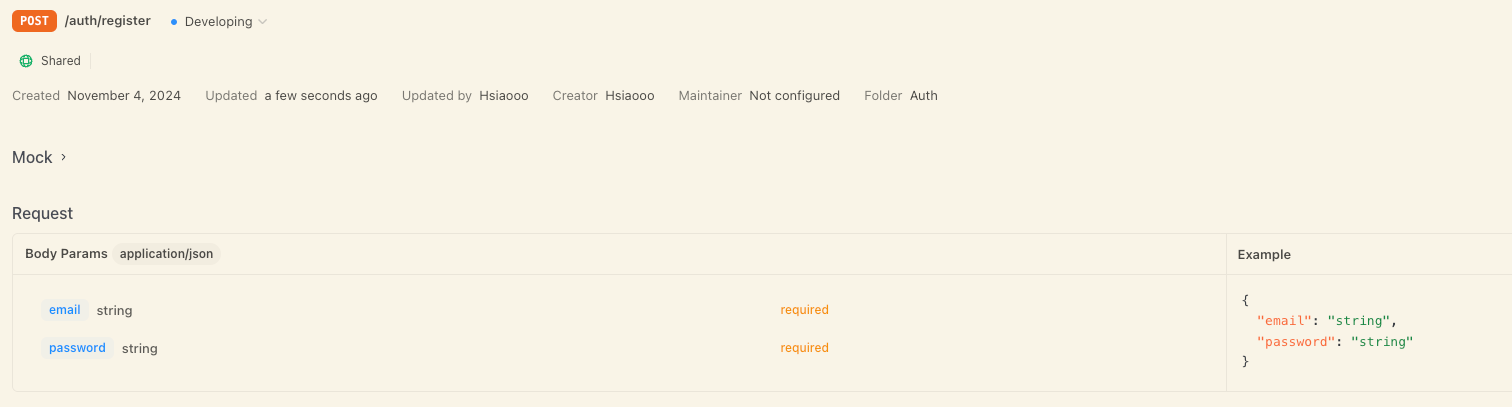Viewport: 1512px width, 407px height.
Task: Click the orange POST method badge
Action: 34,20
